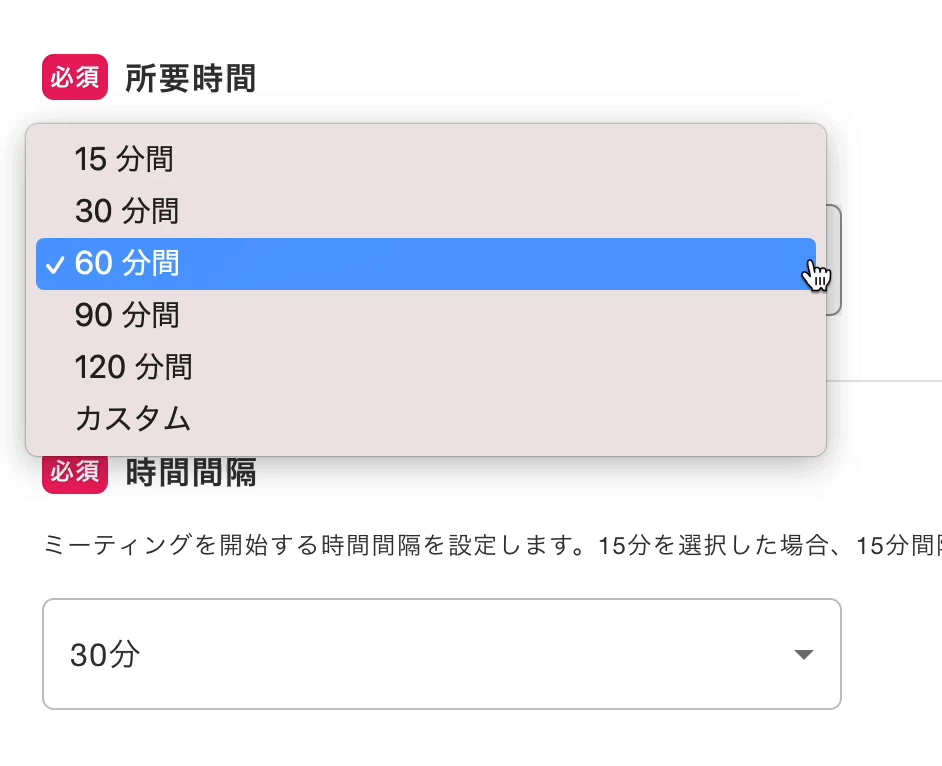Viewport: 942px width, 766px height.
Task: Open the 時間間隔 select box
Action: [440, 655]
